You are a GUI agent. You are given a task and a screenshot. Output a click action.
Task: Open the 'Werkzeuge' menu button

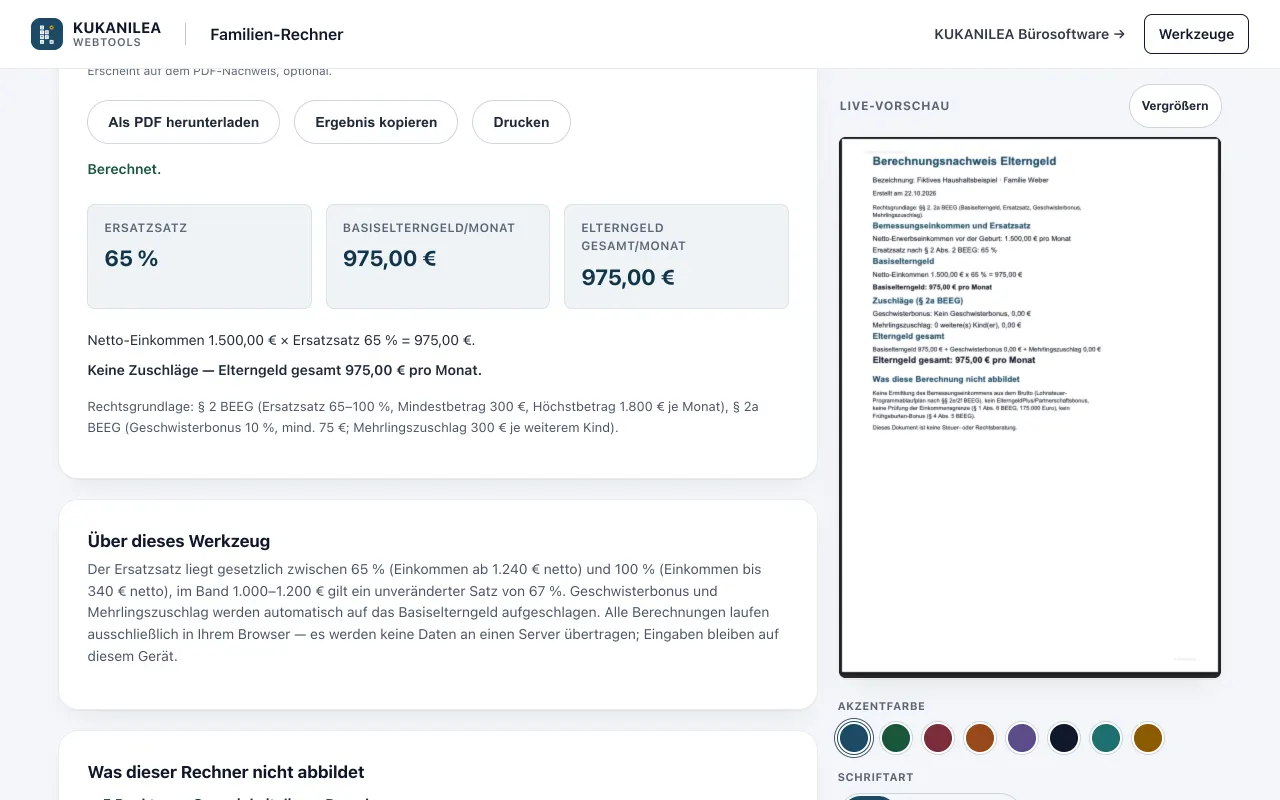(1196, 34)
